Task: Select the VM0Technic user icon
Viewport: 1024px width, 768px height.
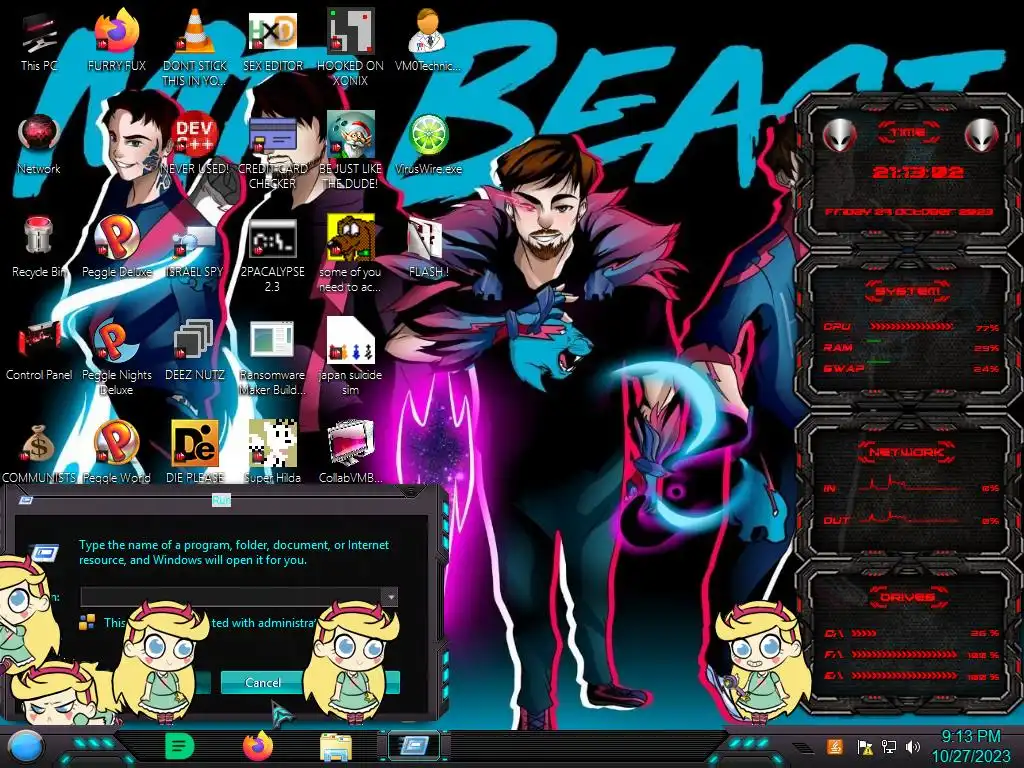Action: (428, 31)
